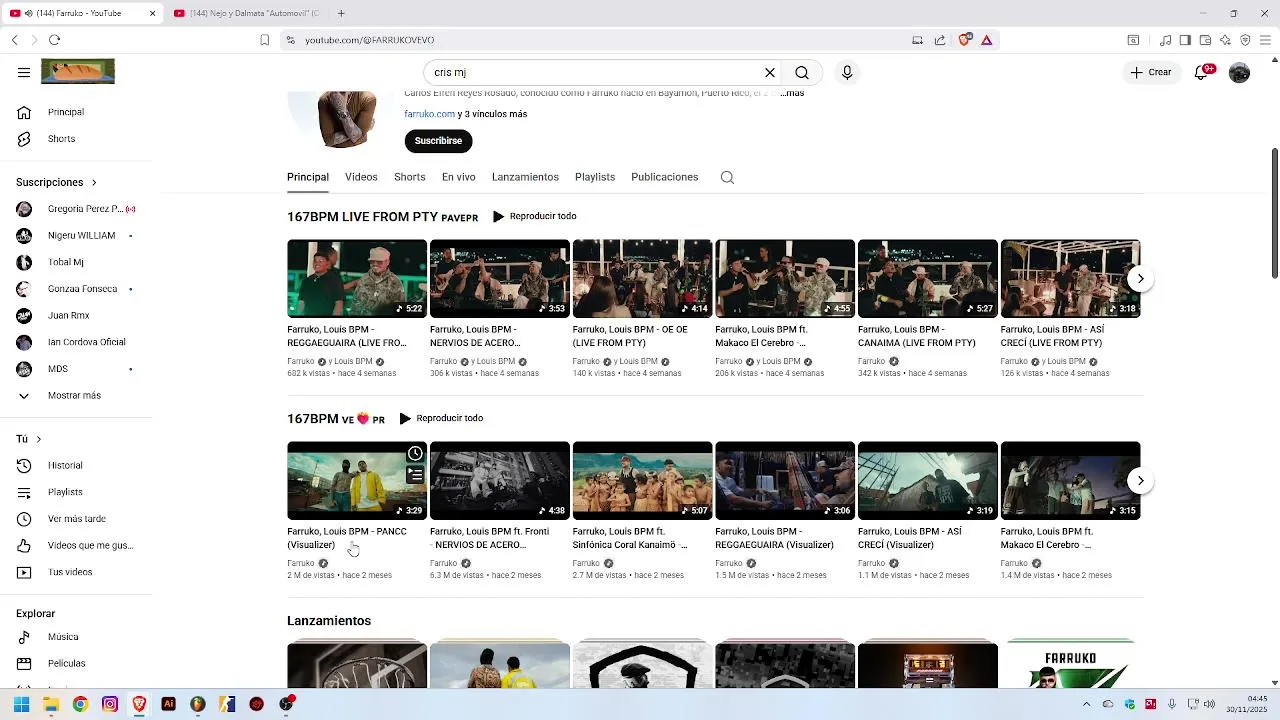Viewport: 1280px width, 720px height.
Task: Open the Publicaciones tab
Action: tap(665, 177)
